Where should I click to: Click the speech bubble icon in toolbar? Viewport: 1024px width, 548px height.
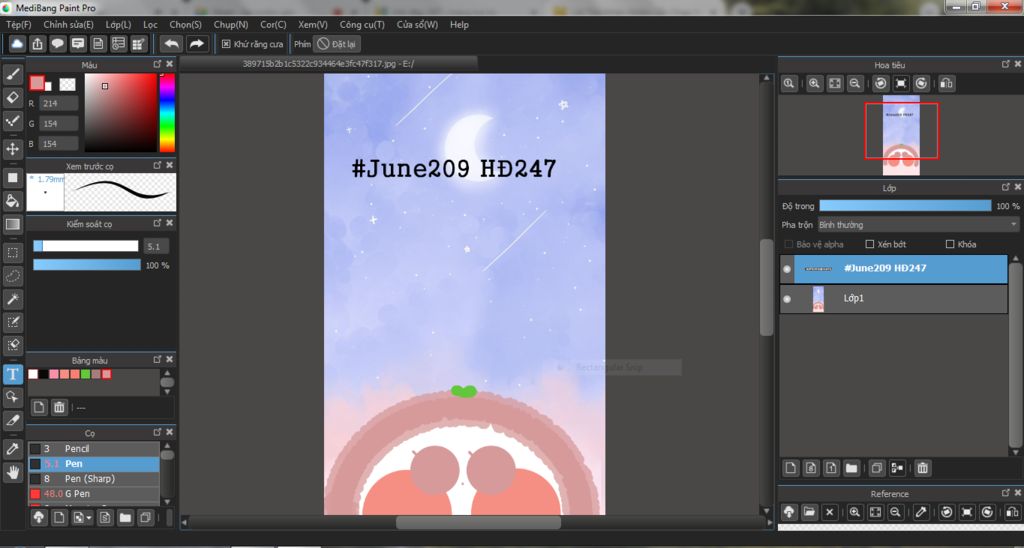58,44
